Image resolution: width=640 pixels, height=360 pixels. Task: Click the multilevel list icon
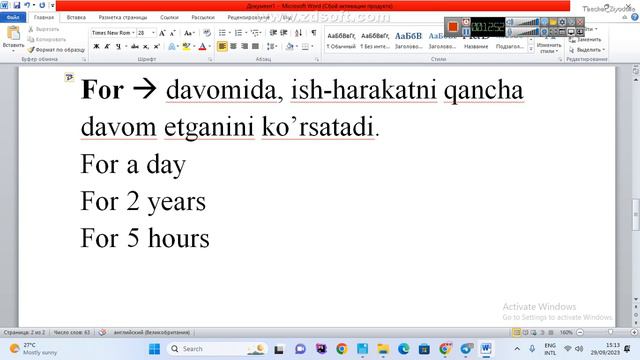coord(255,33)
